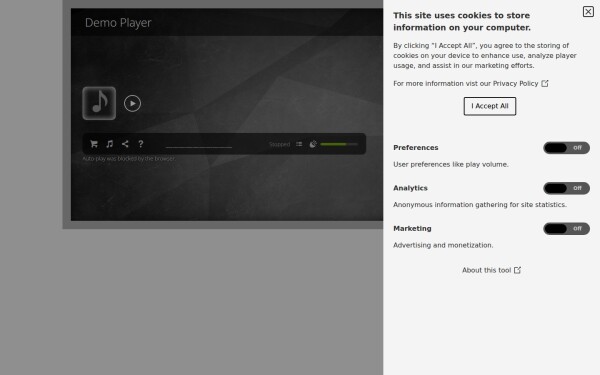
Task: Close the cookie consent panel
Action: point(588,11)
